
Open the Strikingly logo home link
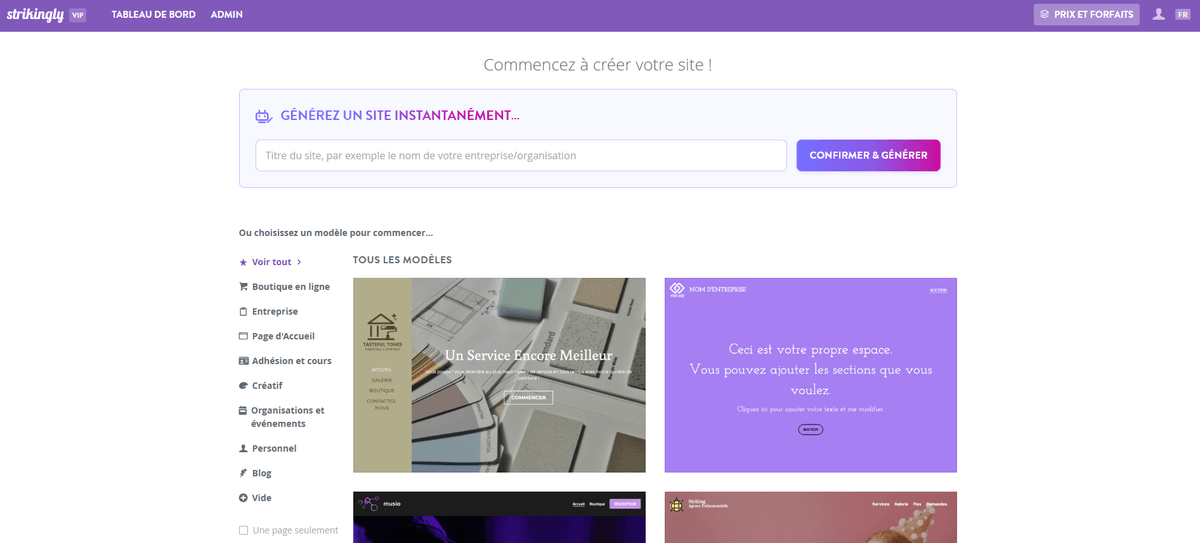(x=34, y=14)
